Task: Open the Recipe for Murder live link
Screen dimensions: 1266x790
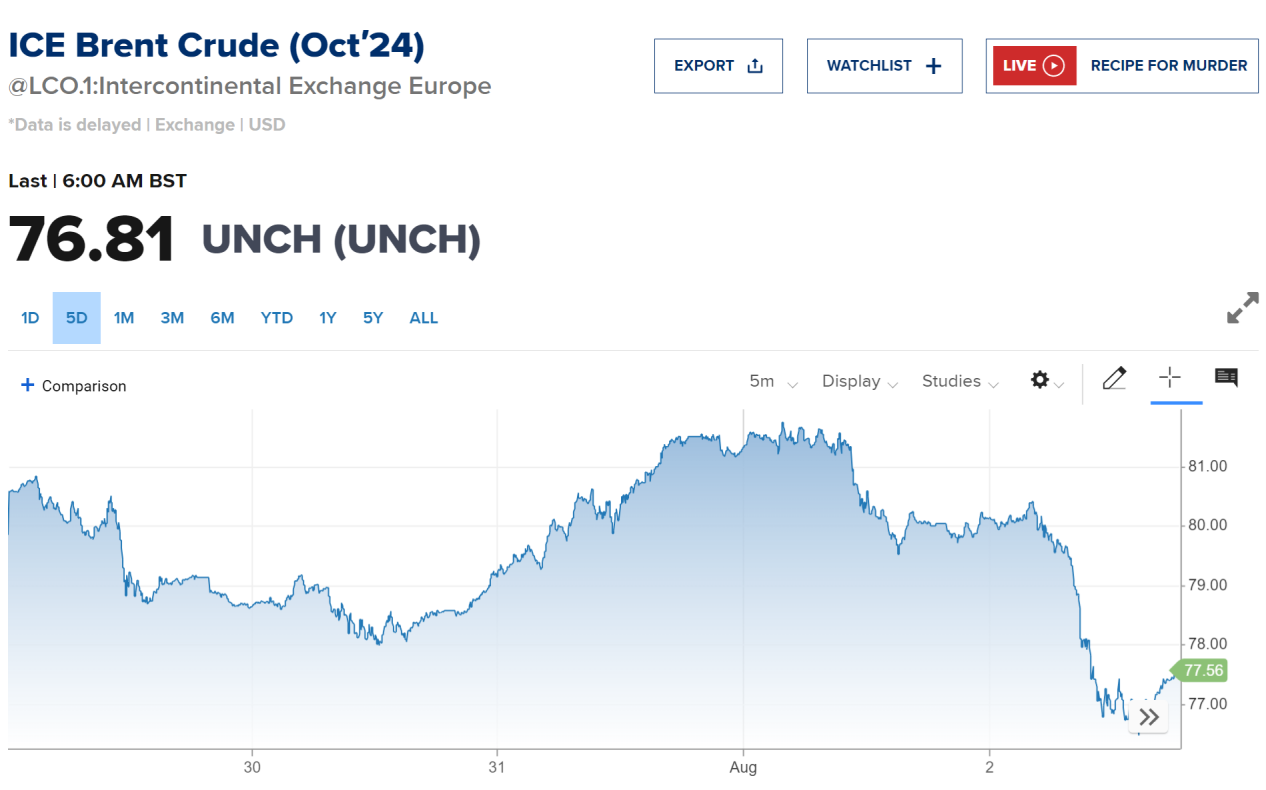Action: pos(1168,66)
